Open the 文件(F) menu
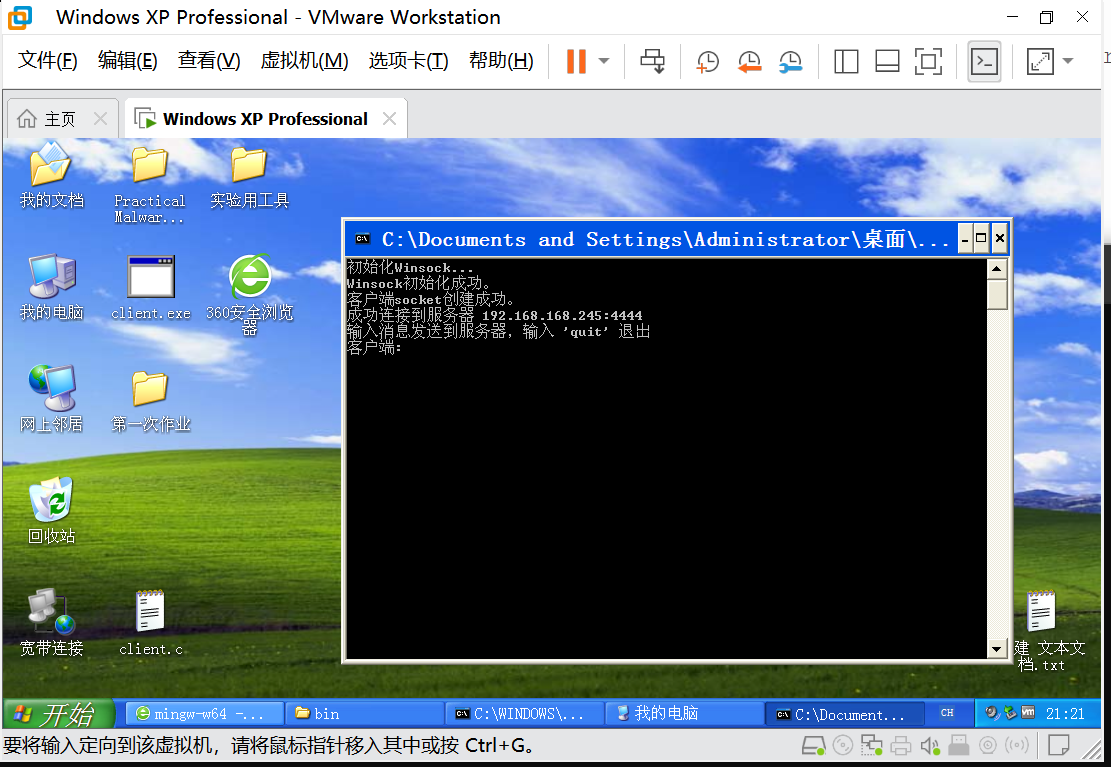 click(47, 61)
